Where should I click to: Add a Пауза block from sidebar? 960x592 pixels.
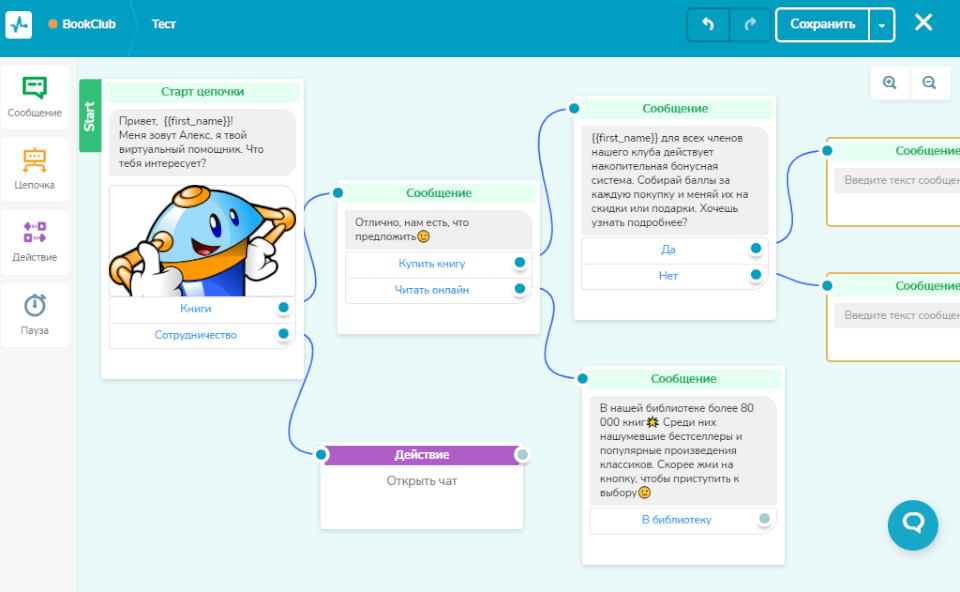pos(35,315)
